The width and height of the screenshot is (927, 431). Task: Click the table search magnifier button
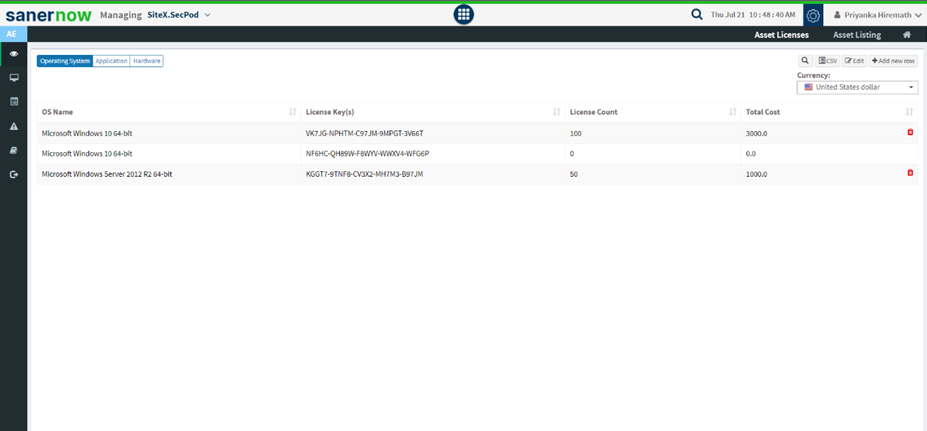pos(805,60)
